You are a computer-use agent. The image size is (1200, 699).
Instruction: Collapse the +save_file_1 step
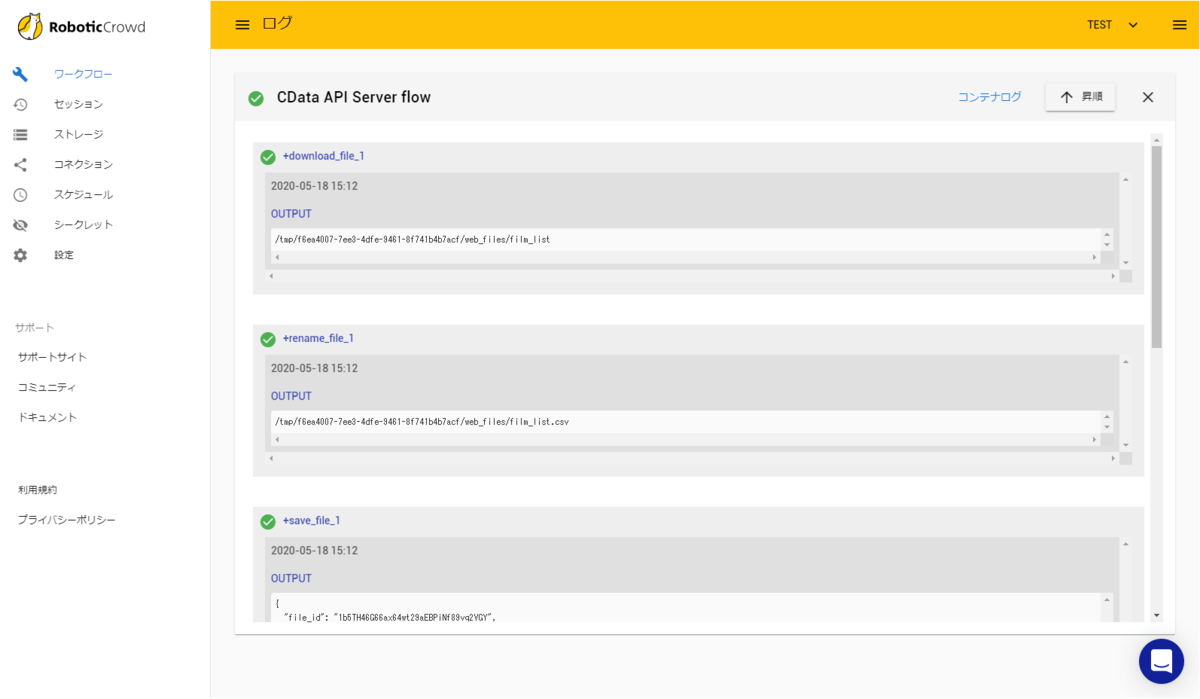311,520
